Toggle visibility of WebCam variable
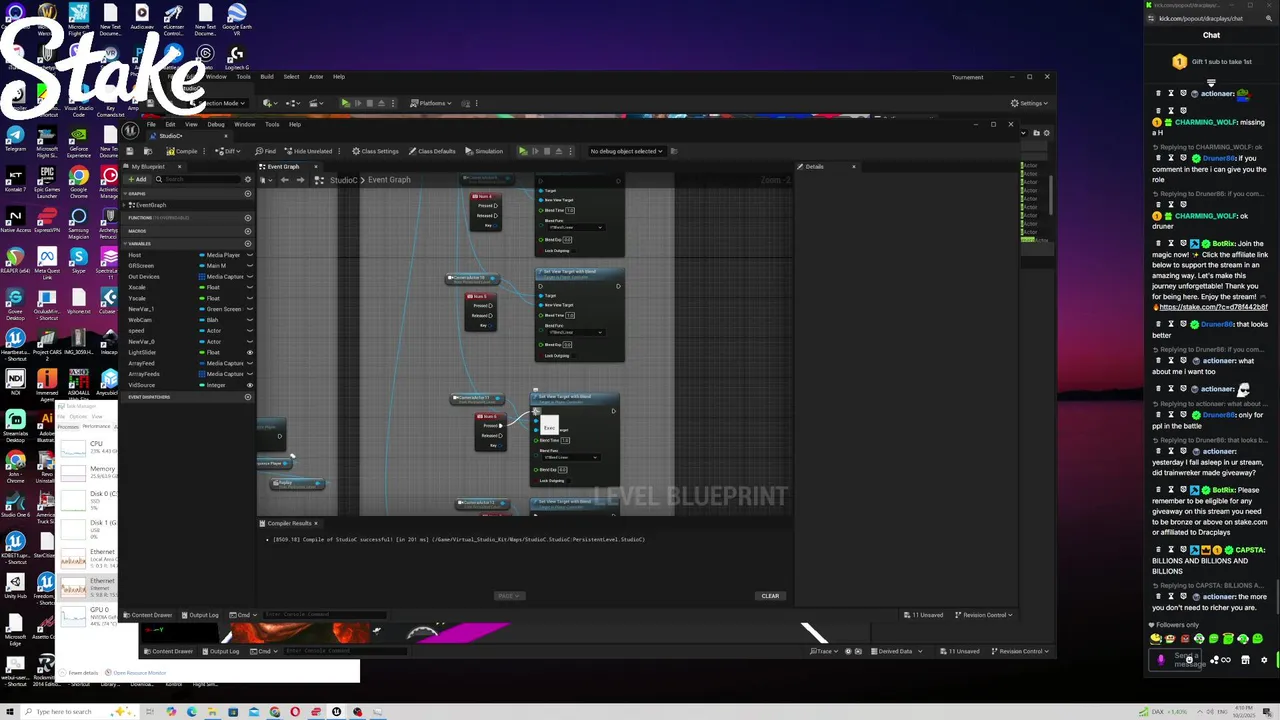The image size is (1280, 720). coord(249,320)
